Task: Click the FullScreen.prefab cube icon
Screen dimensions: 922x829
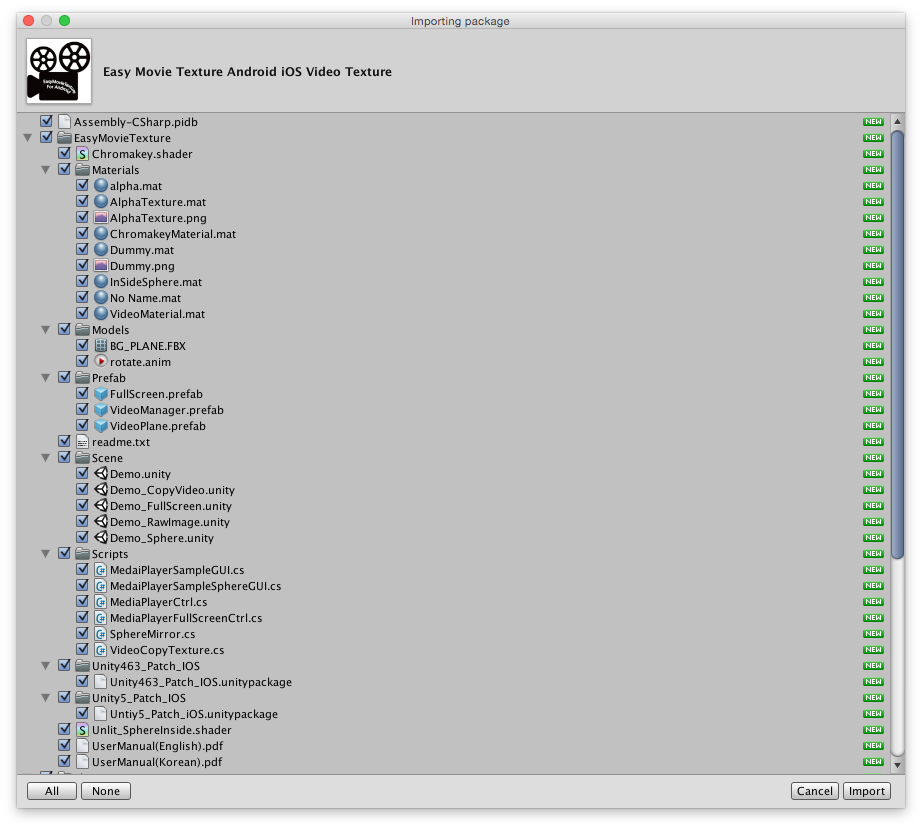Action: point(101,394)
